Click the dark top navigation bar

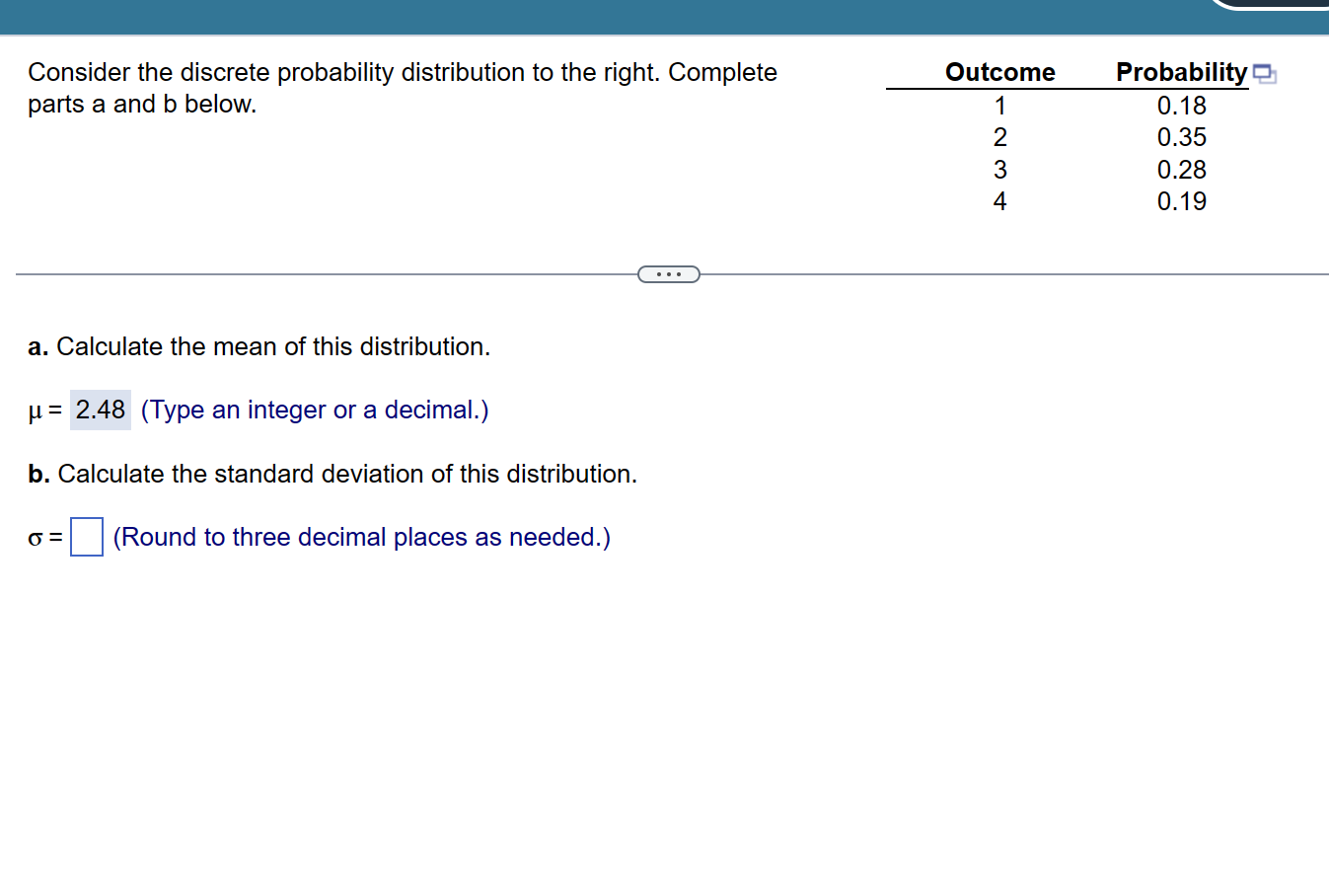[x=592, y=14]
